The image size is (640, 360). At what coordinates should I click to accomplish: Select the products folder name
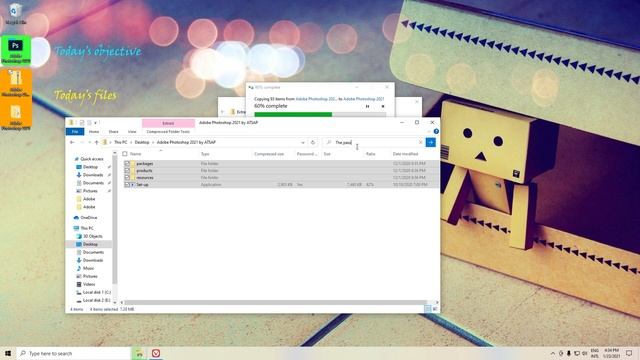pyautogui.click(x=144, y=171)
